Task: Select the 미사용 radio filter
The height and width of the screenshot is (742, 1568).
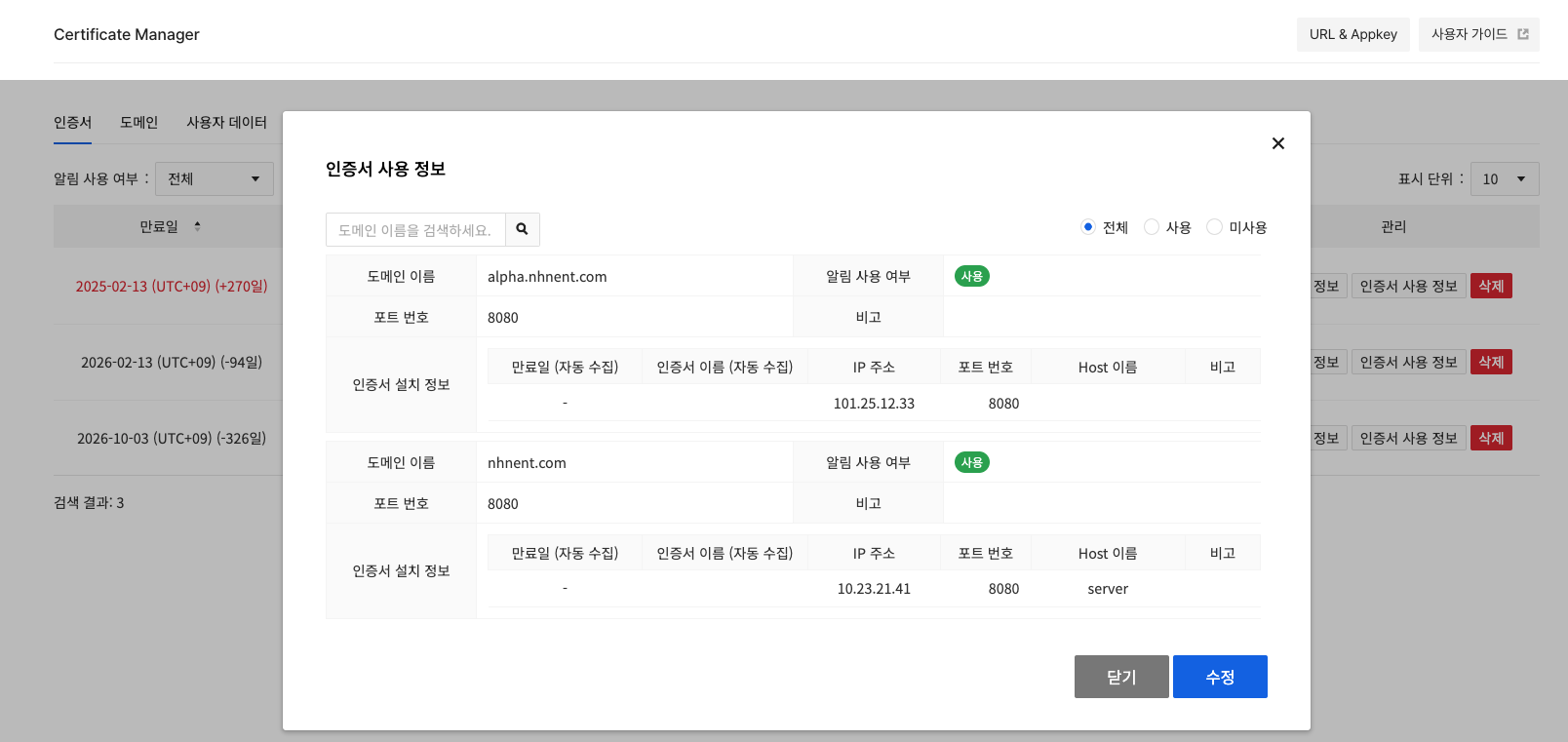Action: pos(1214,227)
